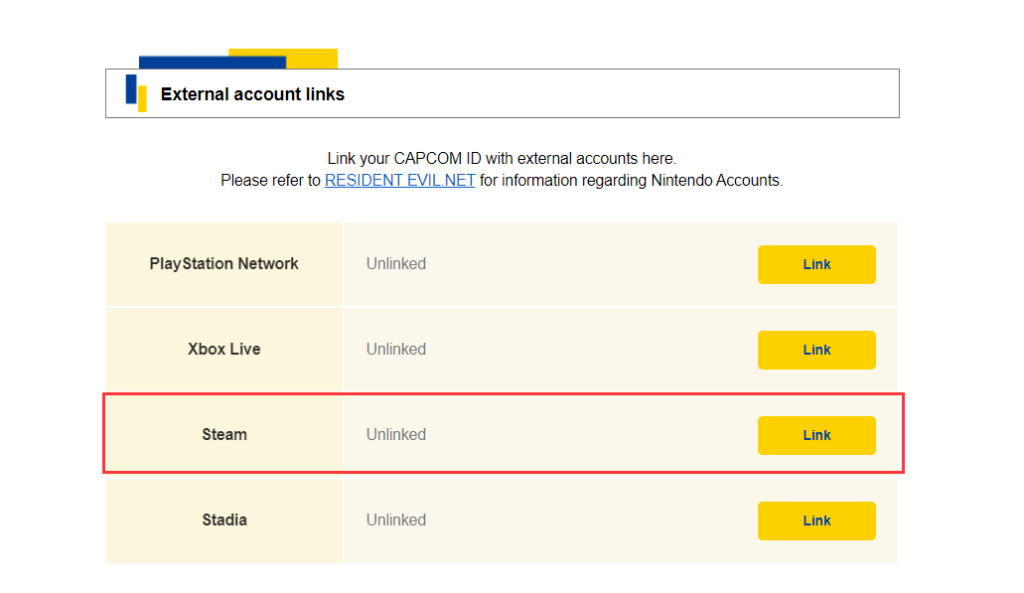Click the Steam label cell

tap(224, 435)
